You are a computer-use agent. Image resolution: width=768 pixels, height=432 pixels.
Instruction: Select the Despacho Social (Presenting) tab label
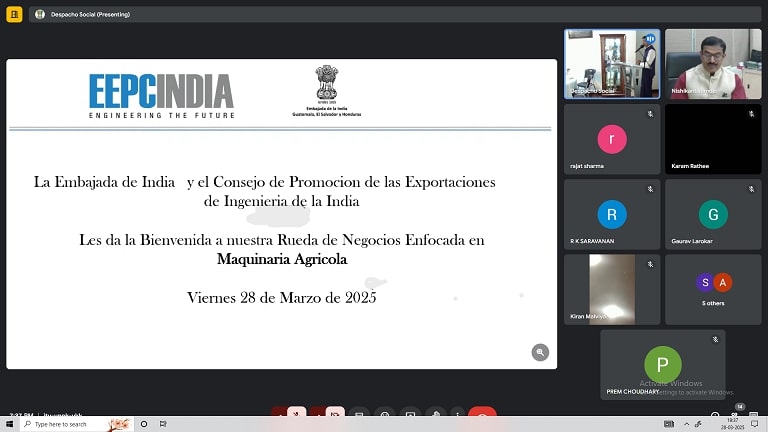pos(90,15)
